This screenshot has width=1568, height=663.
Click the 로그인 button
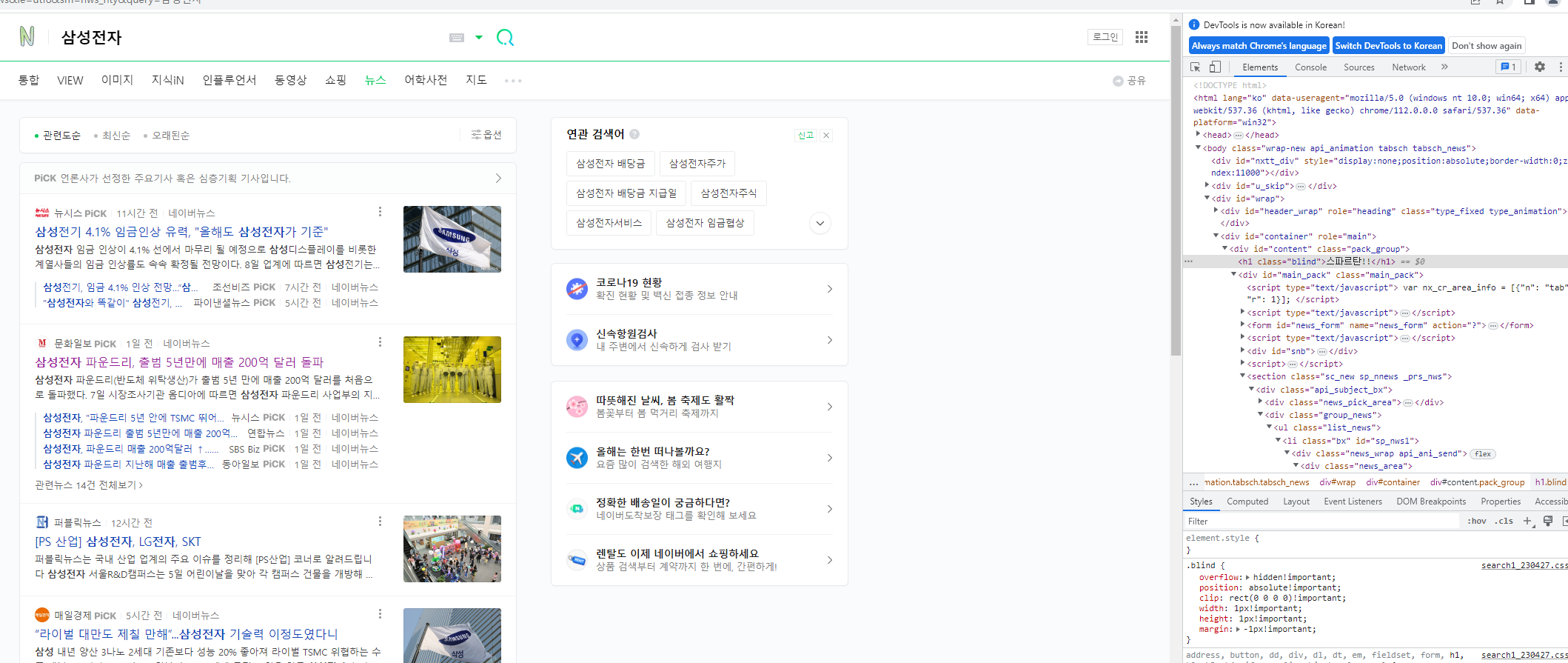(1106, 37)
